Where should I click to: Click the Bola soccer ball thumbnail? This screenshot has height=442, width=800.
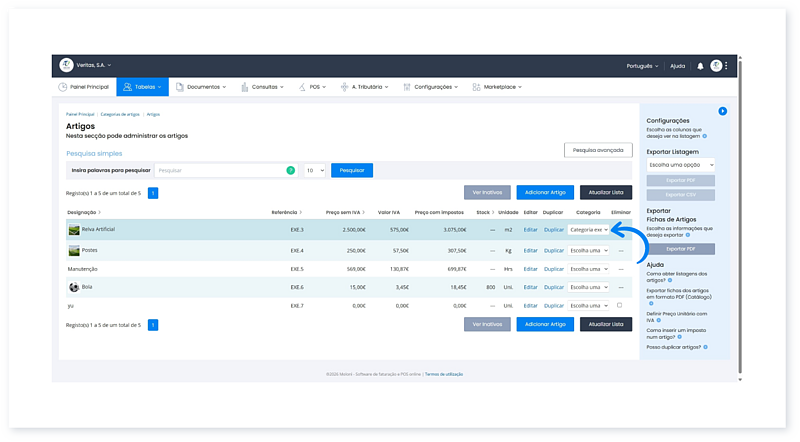(x=74, y=286)
